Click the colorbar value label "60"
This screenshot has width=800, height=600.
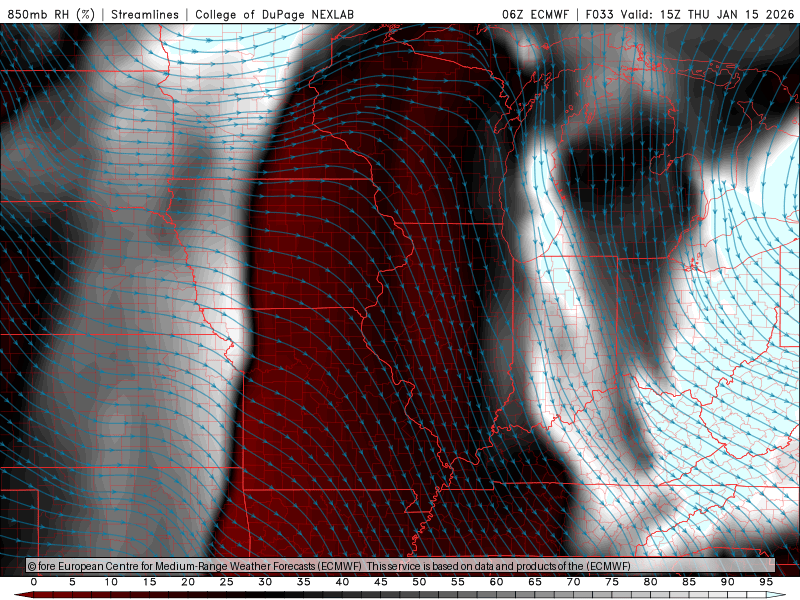(x=496, y=582)
